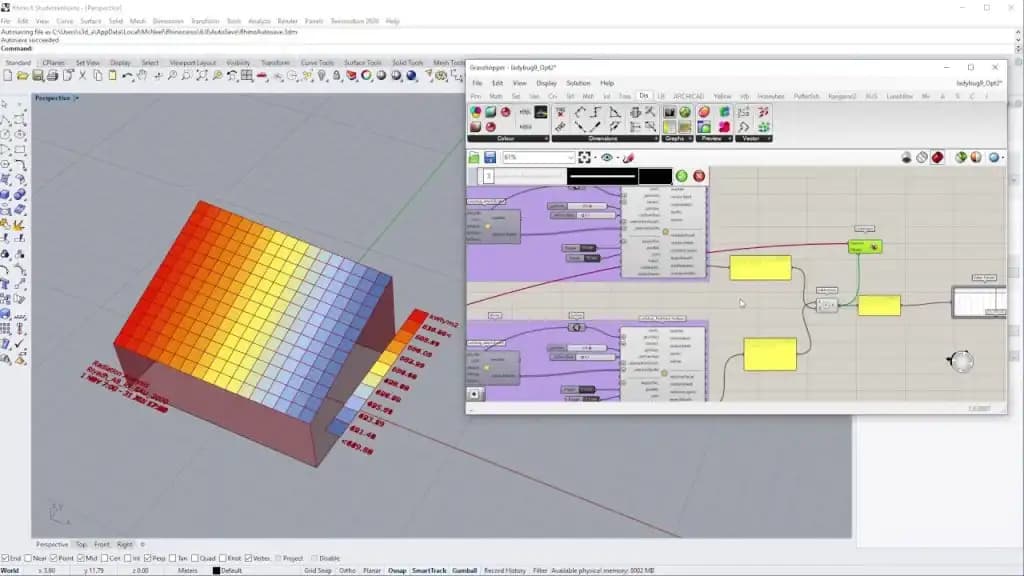The image size is (1024, 576).
Task: Expand the Vector panel in Grasshopper ribbon
Action: tap(769, 138)
